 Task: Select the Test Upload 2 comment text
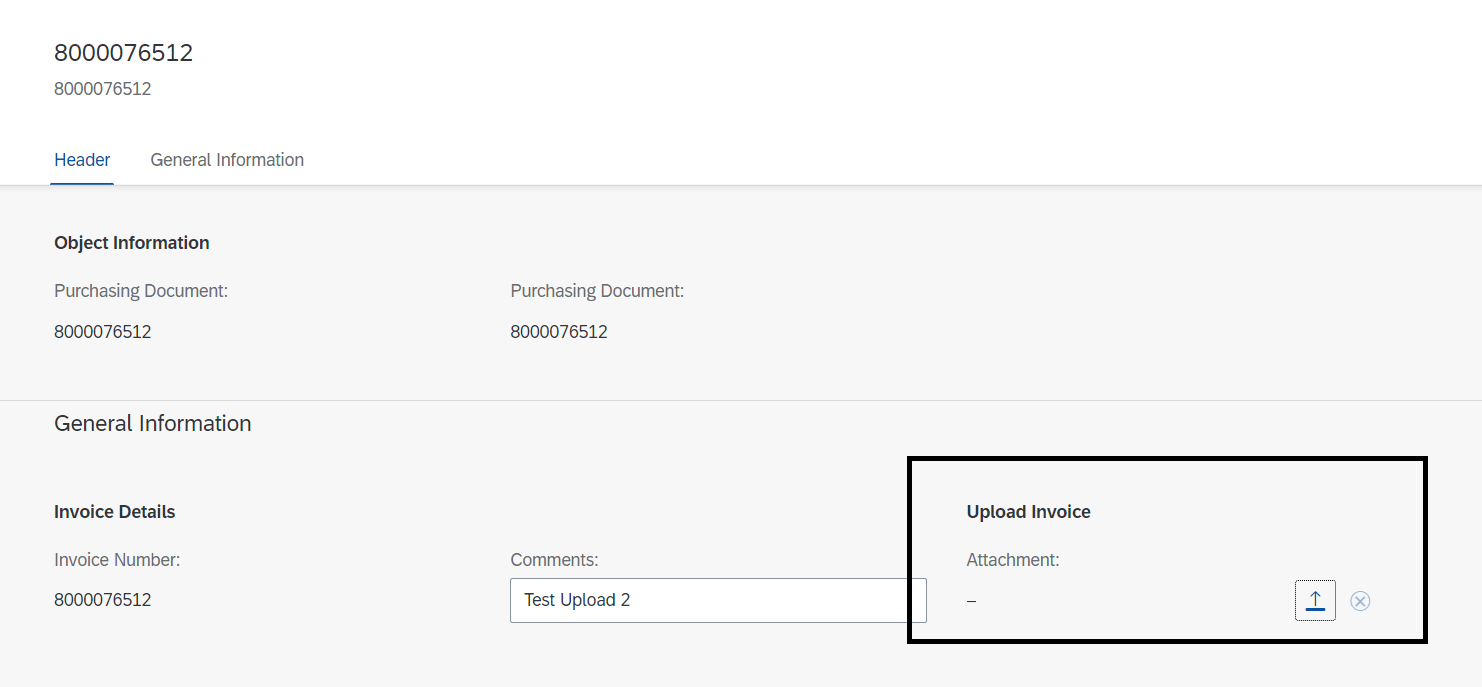tap(577, 600)
